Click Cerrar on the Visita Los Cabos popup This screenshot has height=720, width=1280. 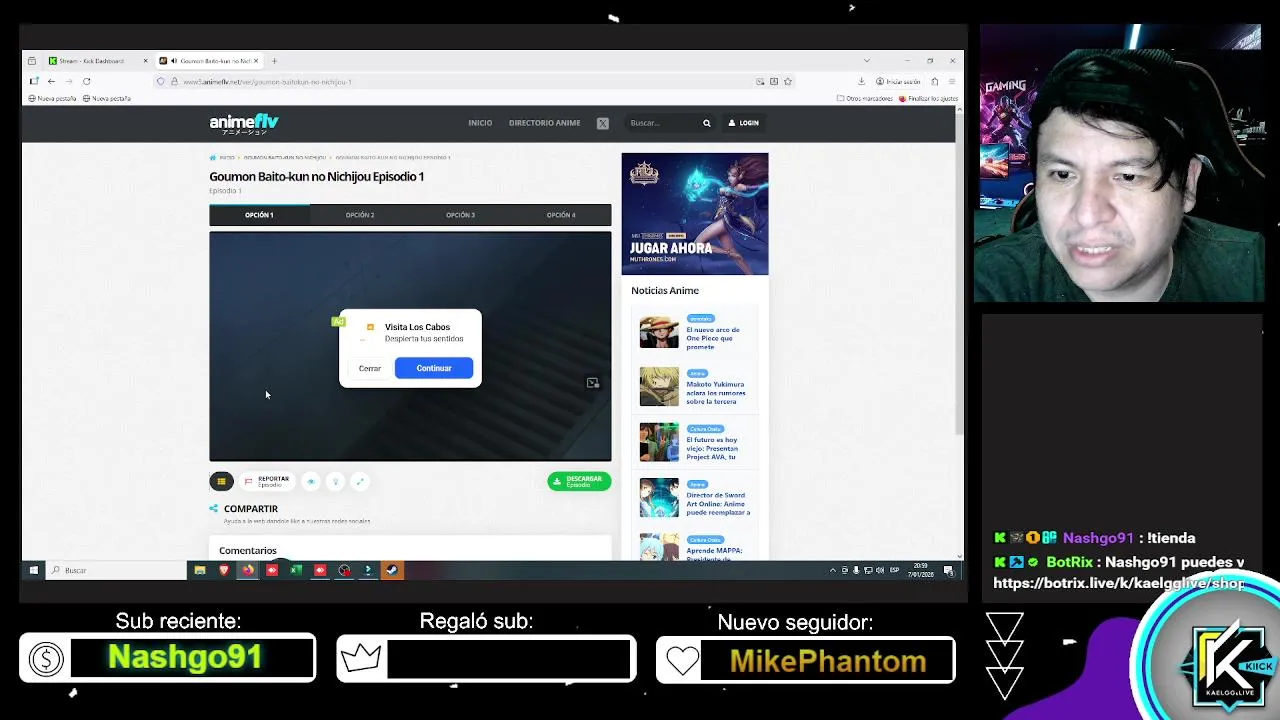(370, 368)
